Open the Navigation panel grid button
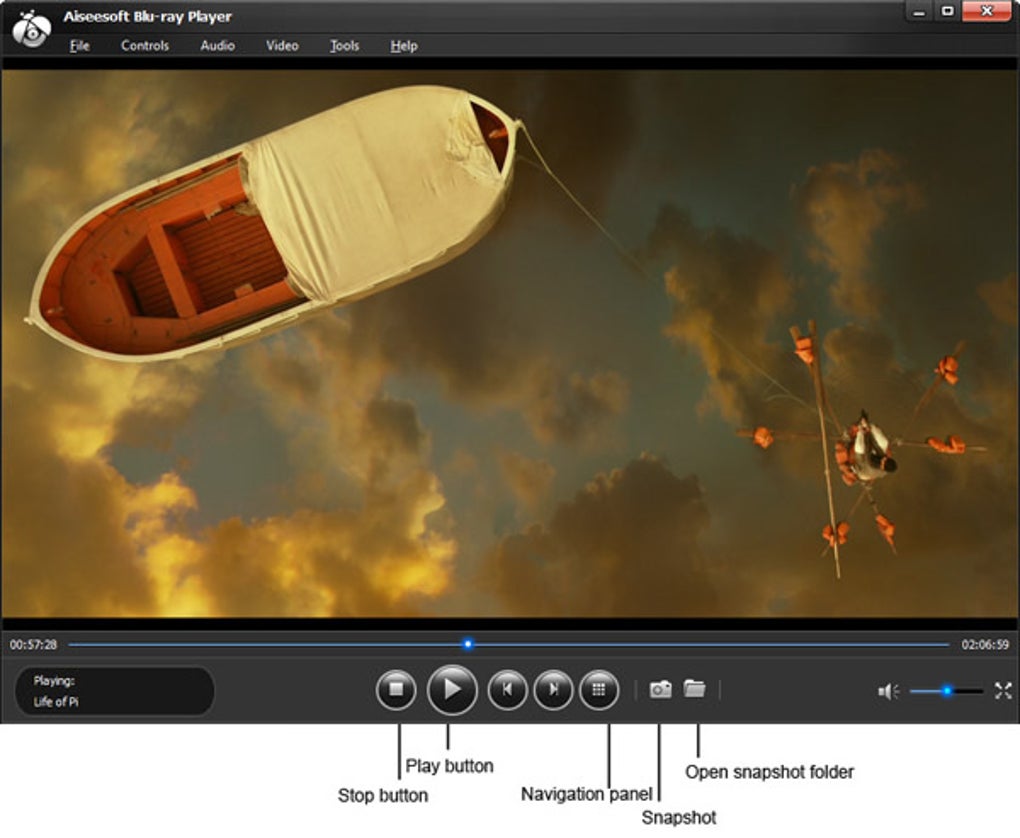 click(x=599, y=689)
